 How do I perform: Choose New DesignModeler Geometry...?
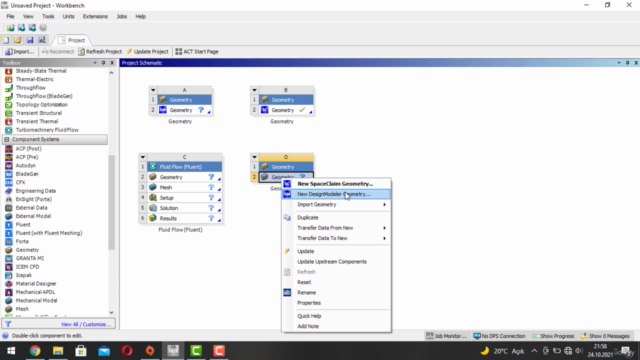336,194
